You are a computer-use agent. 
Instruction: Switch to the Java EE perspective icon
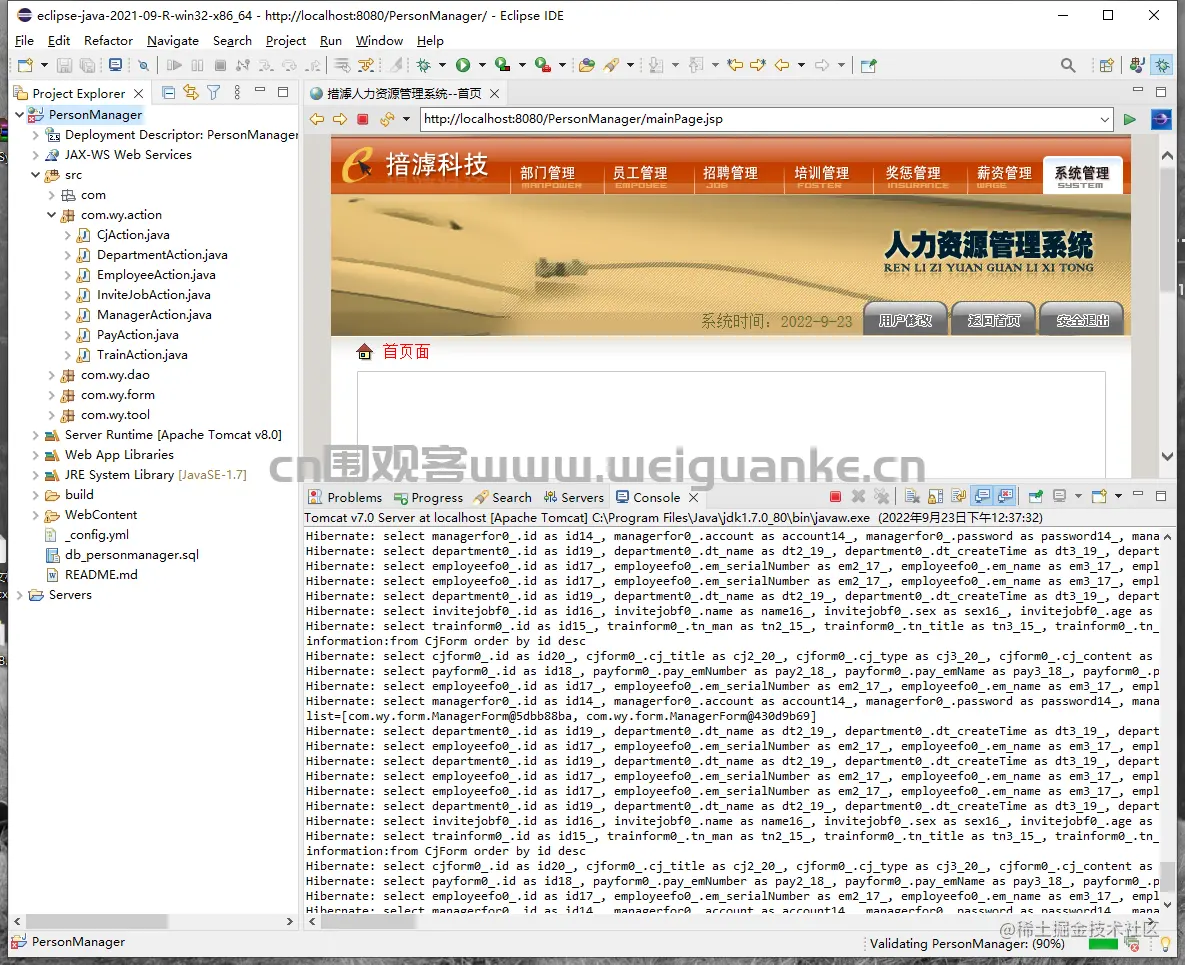point(1137,66)
